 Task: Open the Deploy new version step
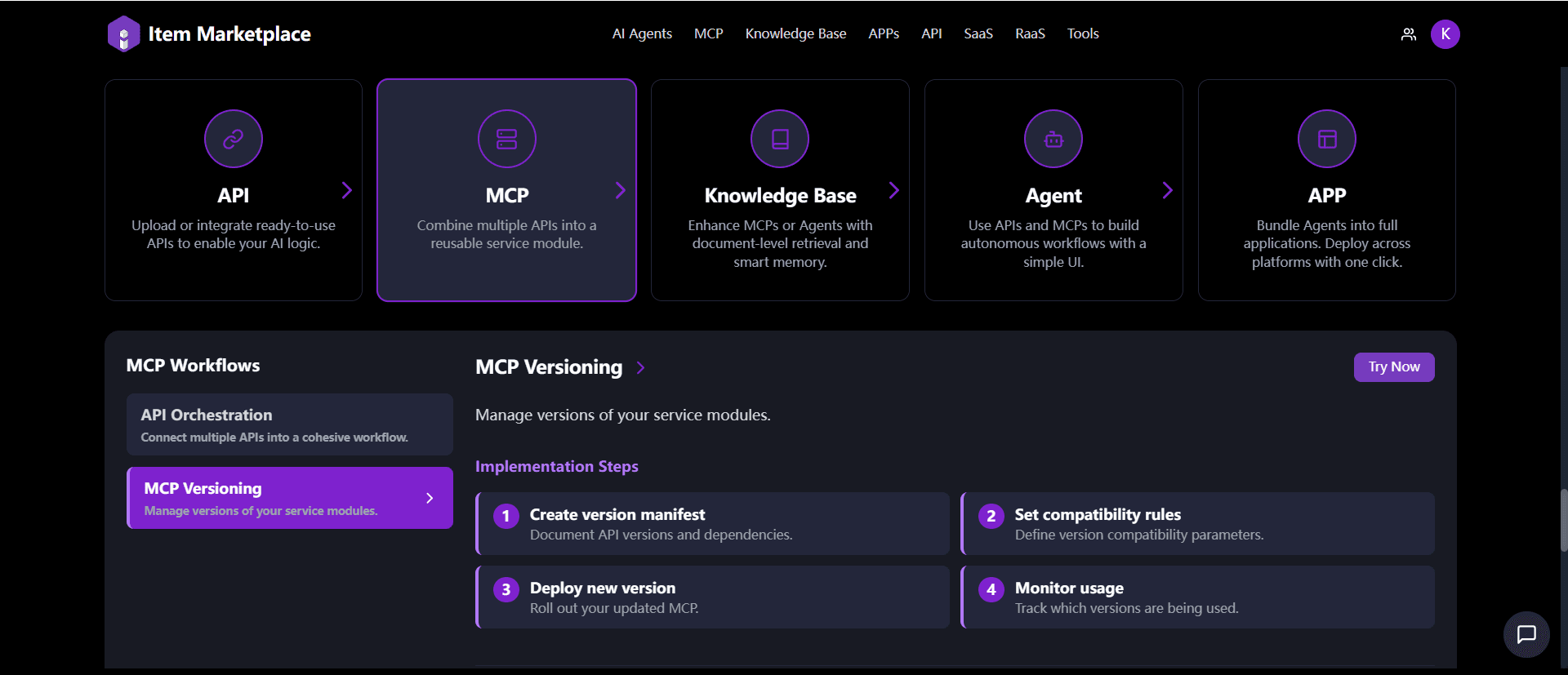click(713, 597)
